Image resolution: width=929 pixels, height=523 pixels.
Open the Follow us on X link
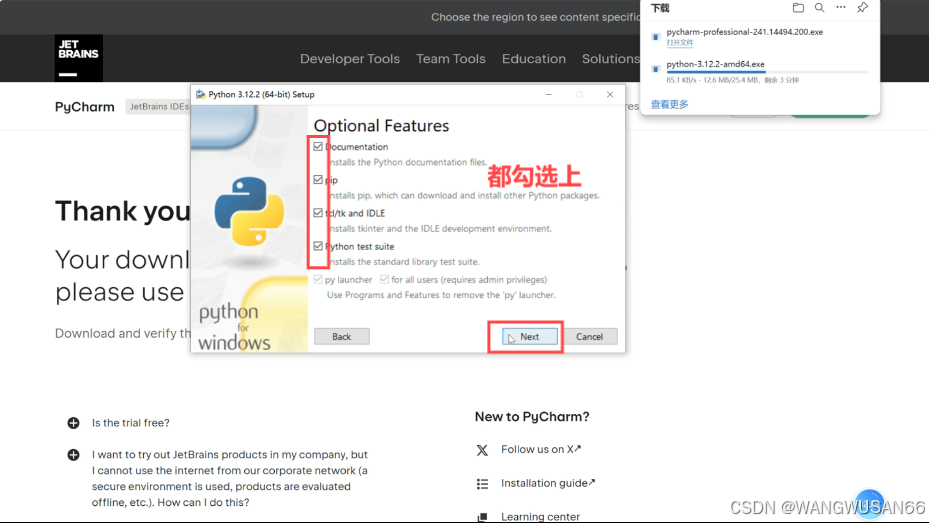[x=541, y=450]
